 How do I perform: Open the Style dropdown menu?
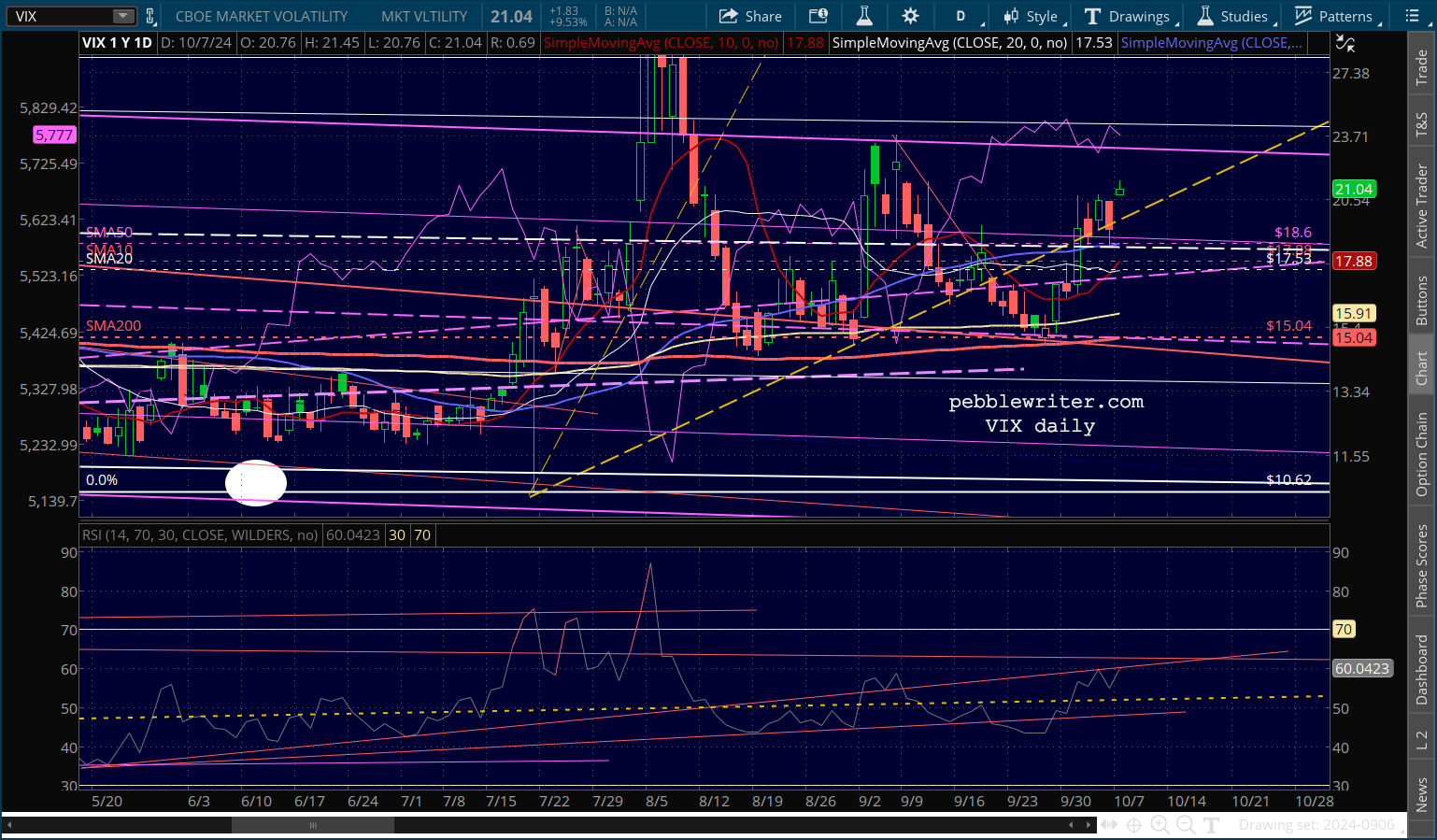(x=1032, y=16)
